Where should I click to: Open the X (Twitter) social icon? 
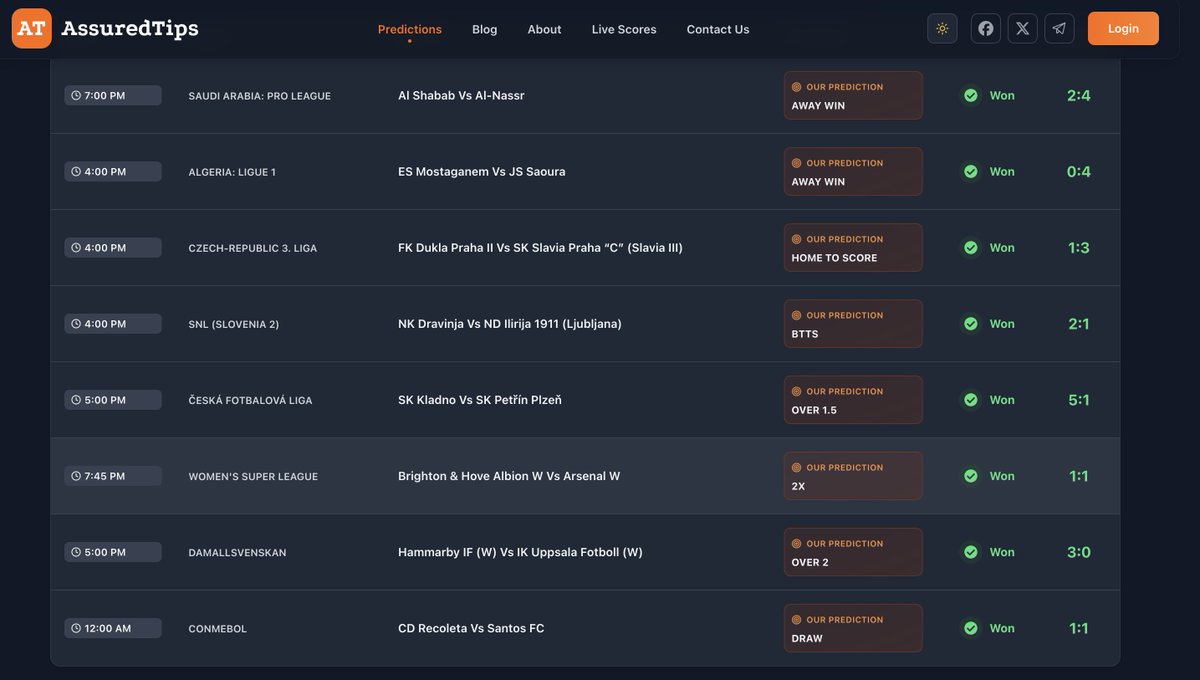(x=1022, y=29)
